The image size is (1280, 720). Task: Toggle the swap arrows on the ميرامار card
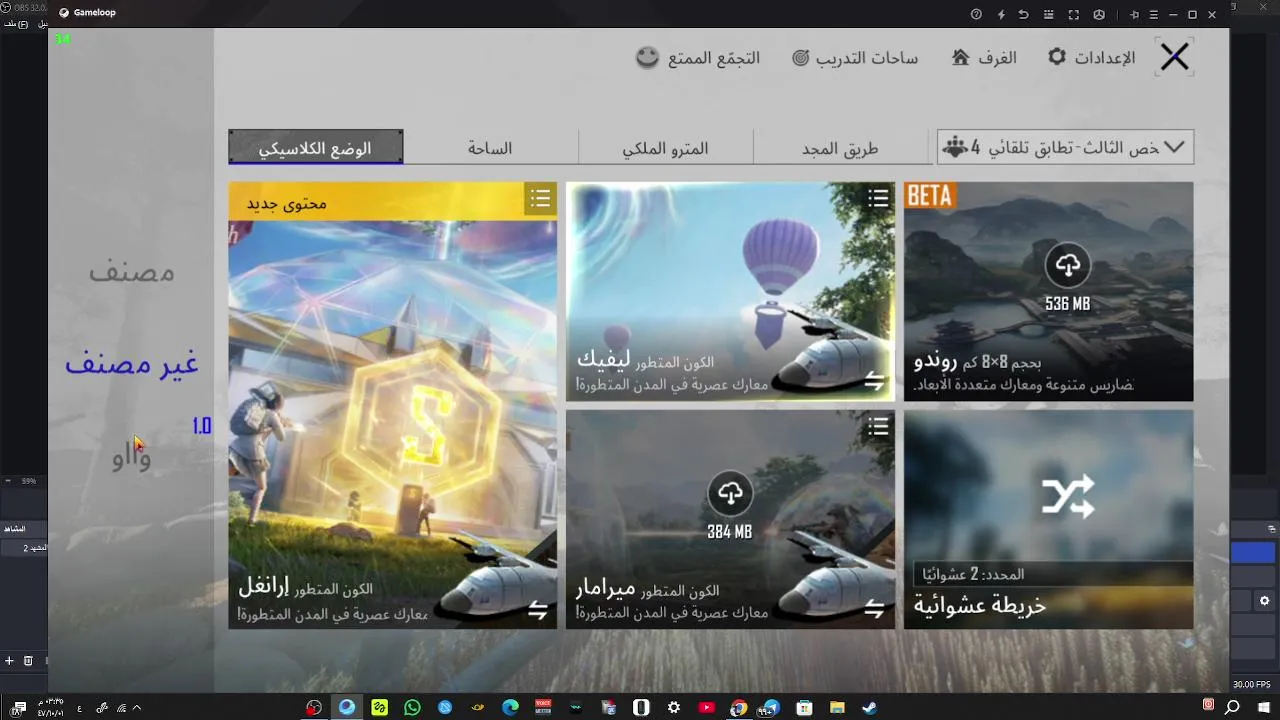(x=874, y=609)
